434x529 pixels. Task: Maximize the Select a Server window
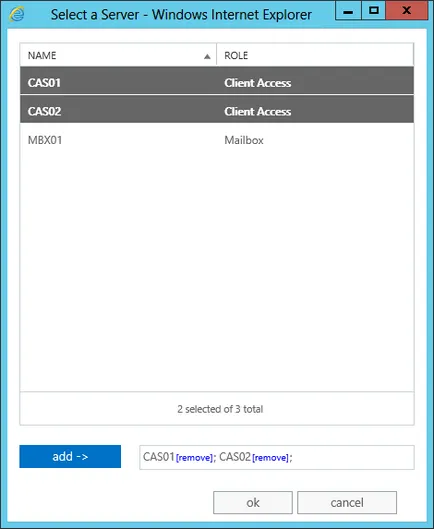click(x=374, y=11)
